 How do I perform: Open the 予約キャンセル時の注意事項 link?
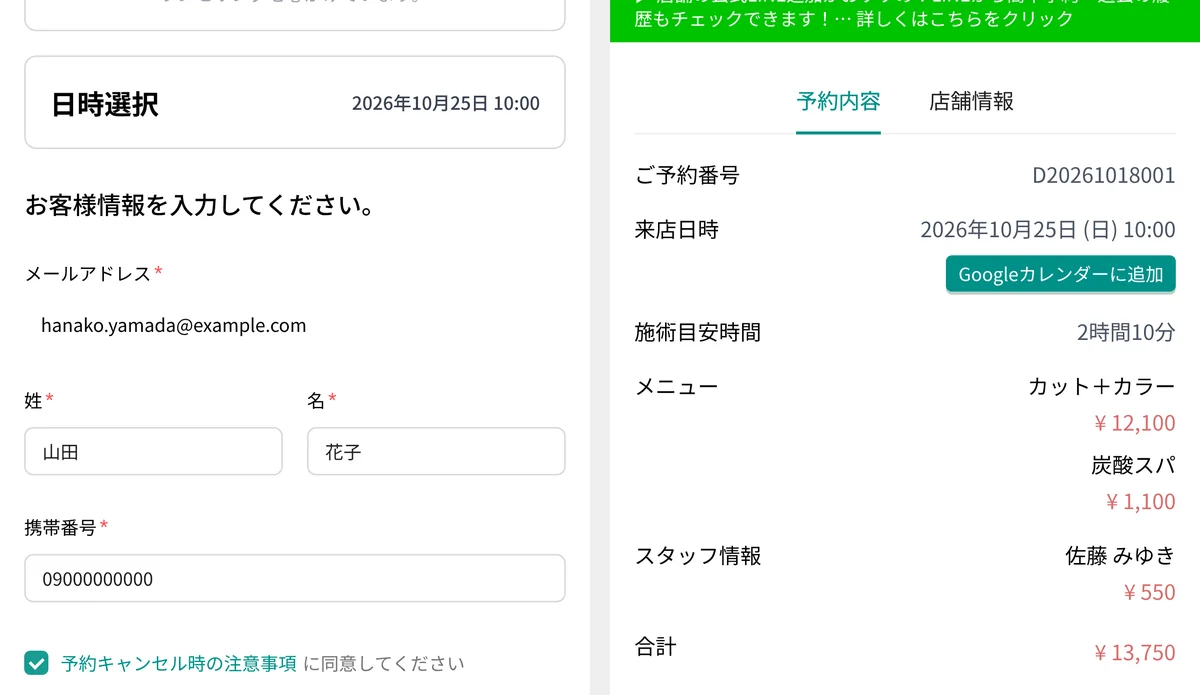click(x=179, y=663)
